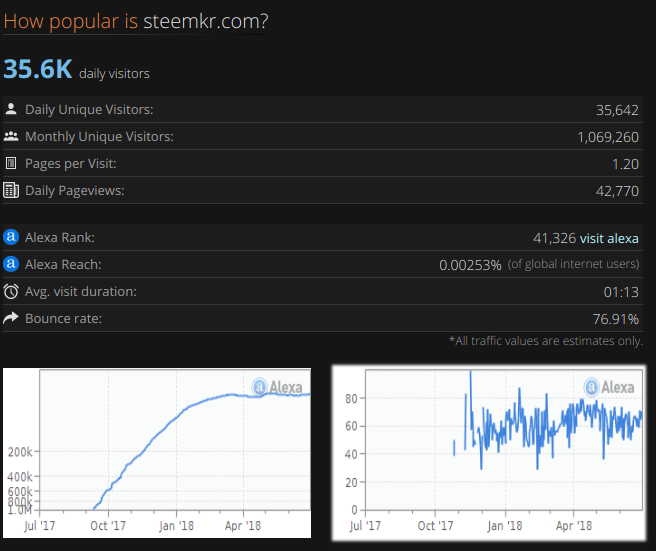Select the Daily Pageviews value 42,770
This screenshot has height=551, width=656.
click(x=617, y=191)
